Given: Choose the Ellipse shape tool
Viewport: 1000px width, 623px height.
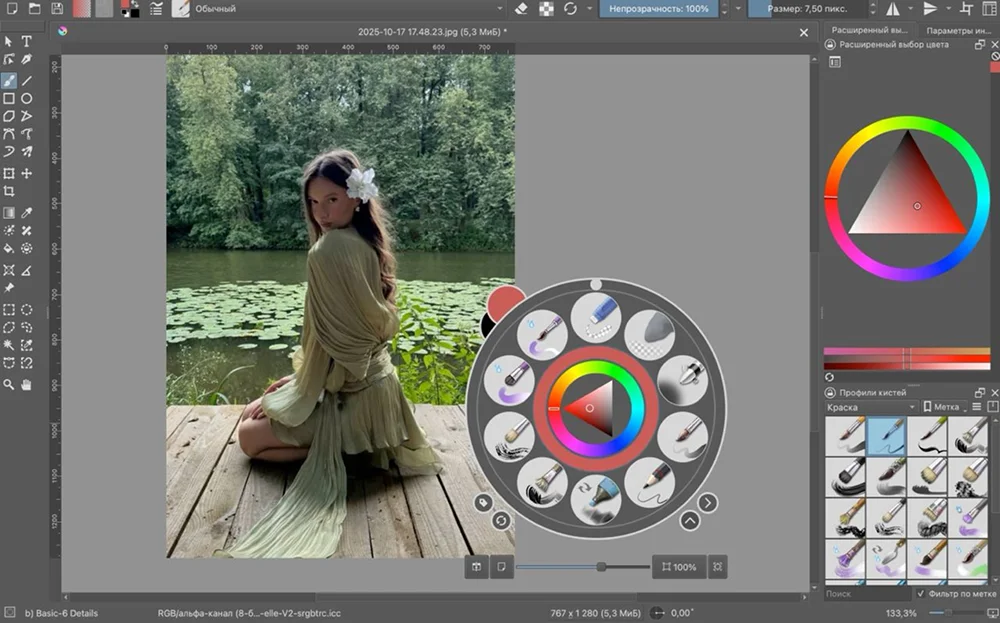Looking at the screenshot, I should click(27, 98).
